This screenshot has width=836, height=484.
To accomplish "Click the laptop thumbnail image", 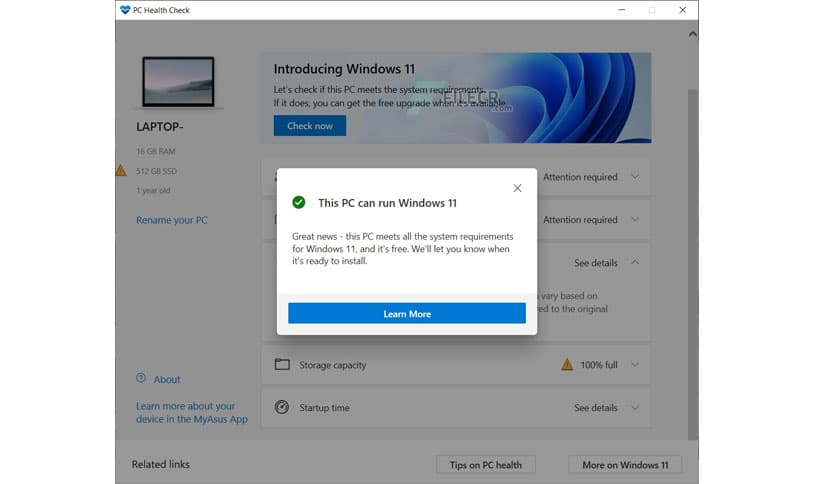I will point(178,82).
